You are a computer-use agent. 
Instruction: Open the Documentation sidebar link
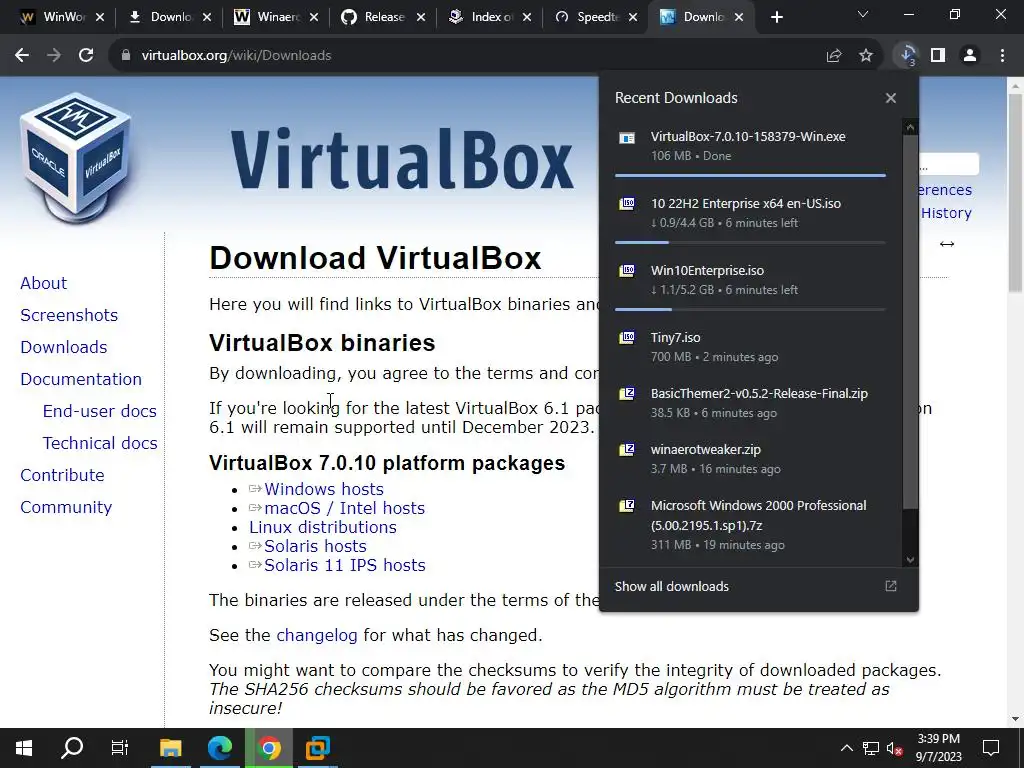81,379
